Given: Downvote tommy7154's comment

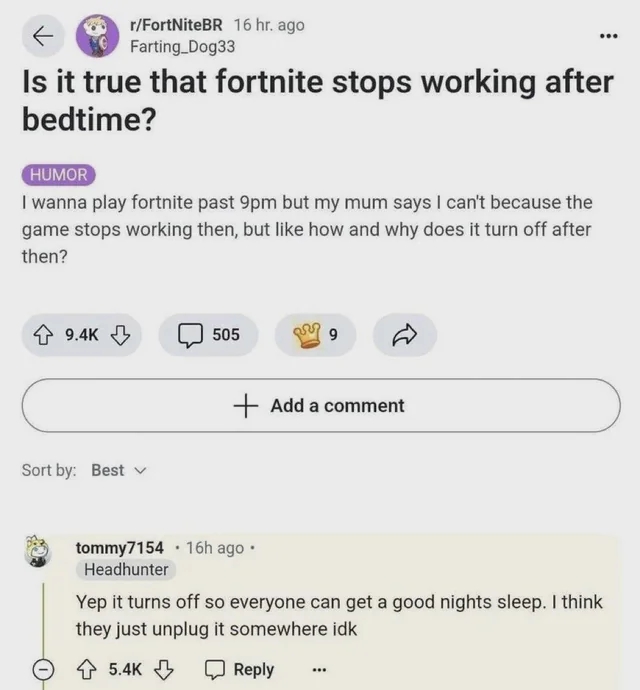Looking at the screenshot, I should [163, 670].
